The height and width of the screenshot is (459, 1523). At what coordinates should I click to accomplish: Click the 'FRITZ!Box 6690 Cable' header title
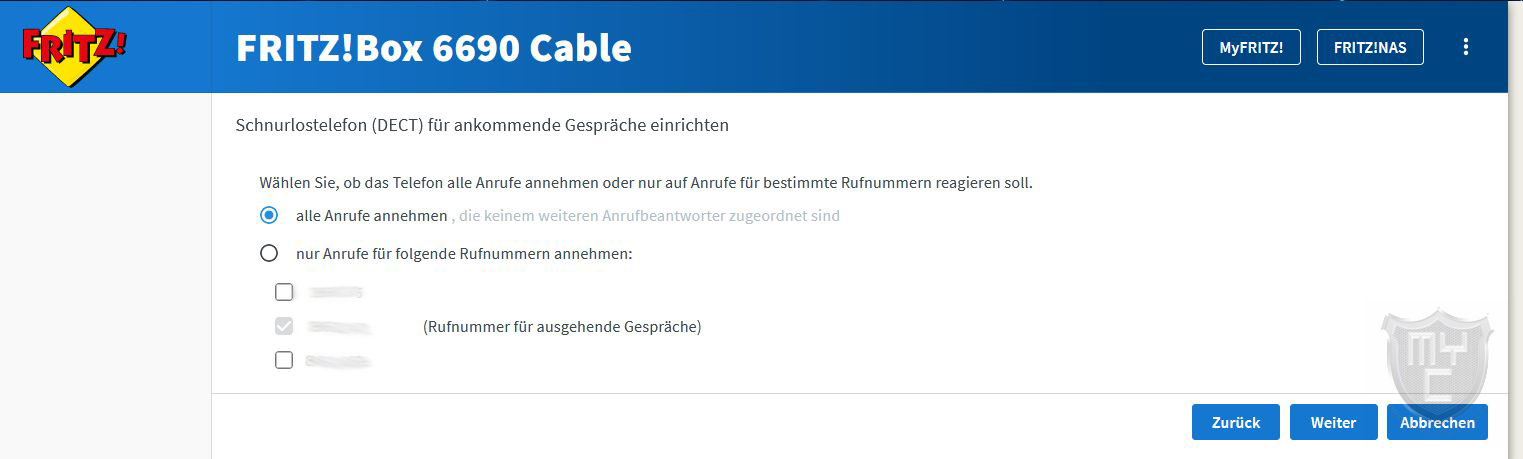click(434, 48)
